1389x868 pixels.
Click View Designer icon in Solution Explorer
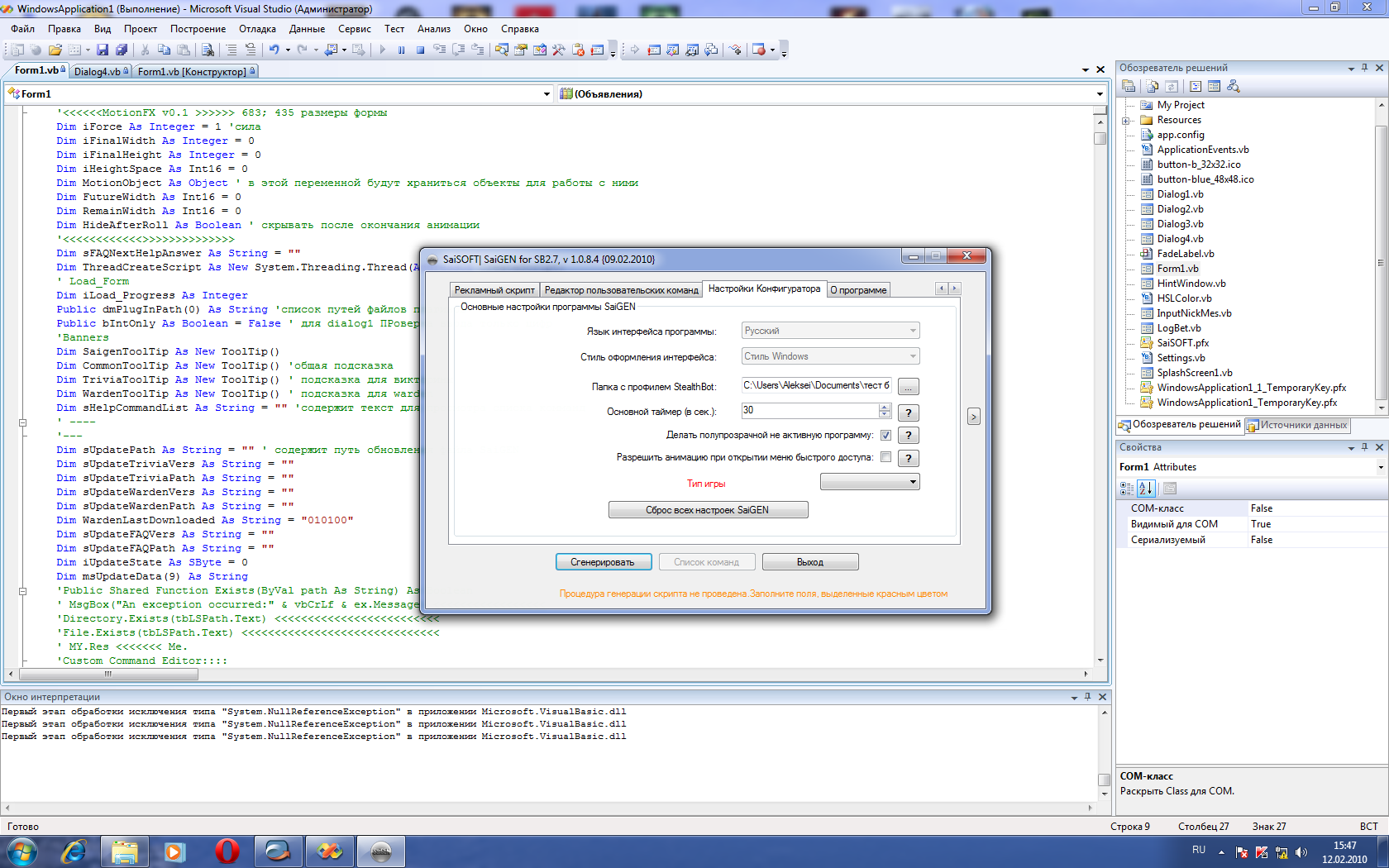[x=1214, y=86]
